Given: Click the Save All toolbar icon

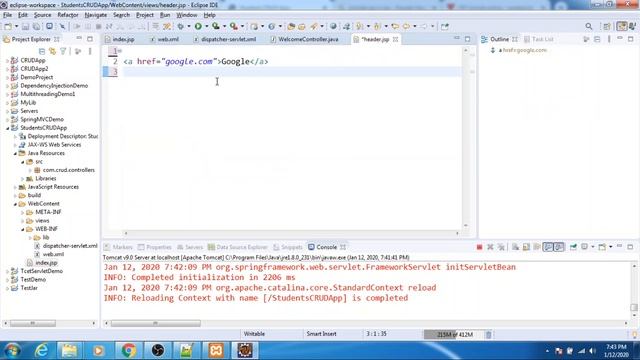Looking at the screenshot, I should [36, 27].
